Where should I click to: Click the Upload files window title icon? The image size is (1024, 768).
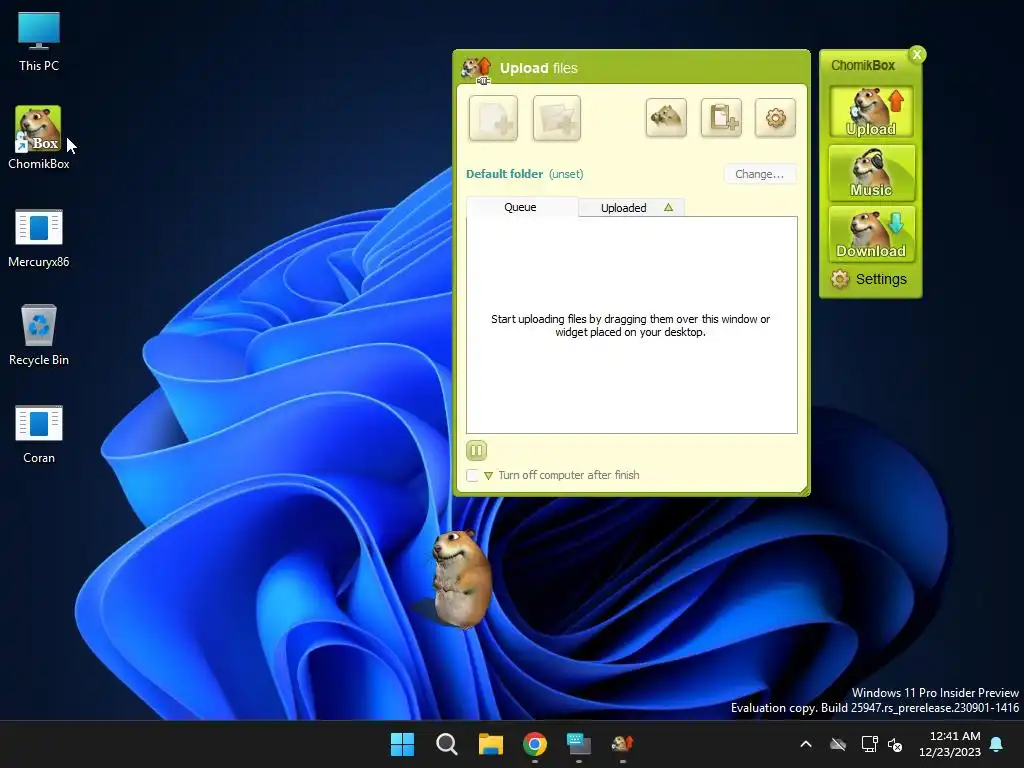point(476,69)
